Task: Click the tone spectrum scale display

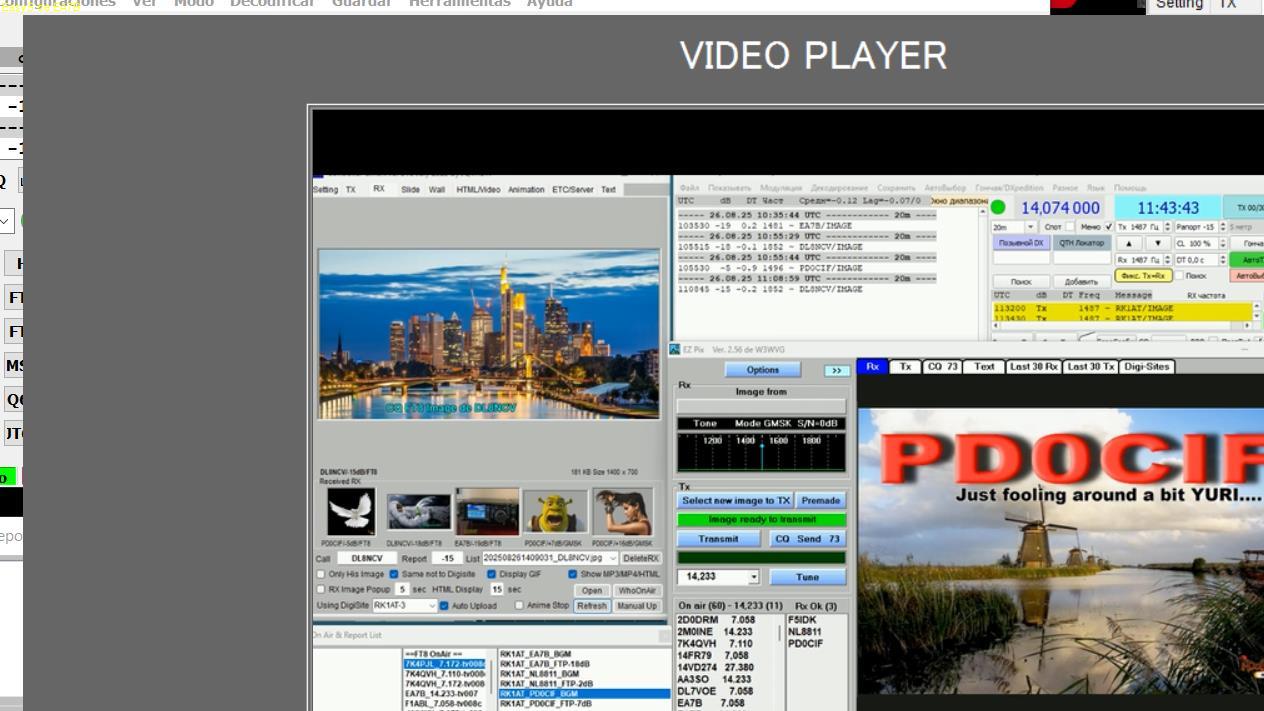Action: click(x=761, y=450)
